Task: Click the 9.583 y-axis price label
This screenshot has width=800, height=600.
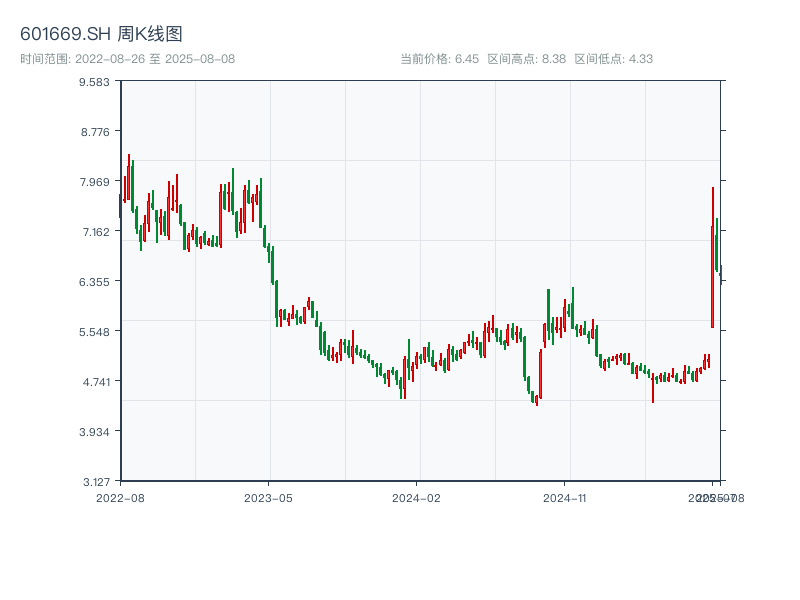Action: point(94,82)
